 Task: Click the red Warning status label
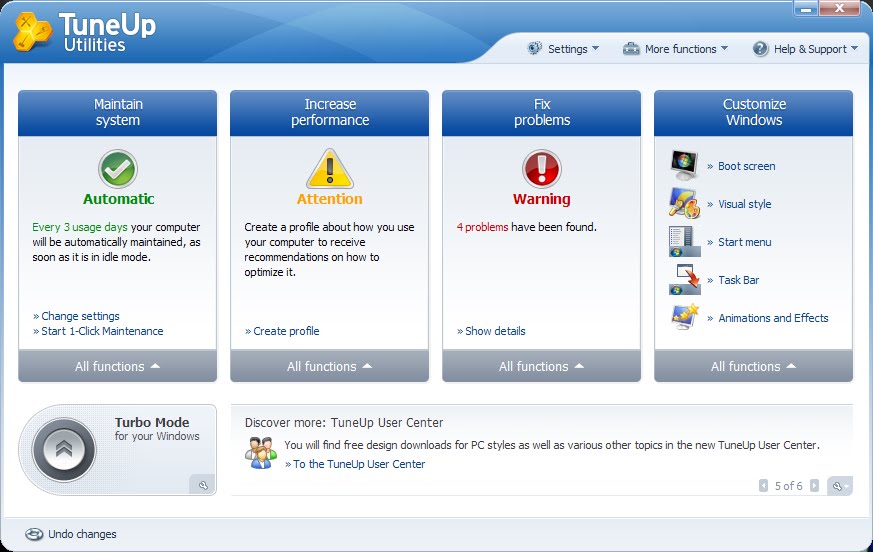tap(542, 199)
